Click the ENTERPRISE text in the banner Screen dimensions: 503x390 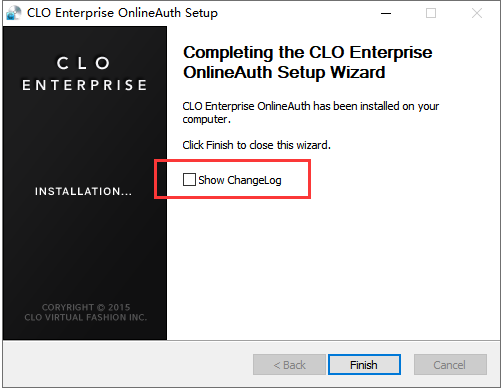[84, 85]
